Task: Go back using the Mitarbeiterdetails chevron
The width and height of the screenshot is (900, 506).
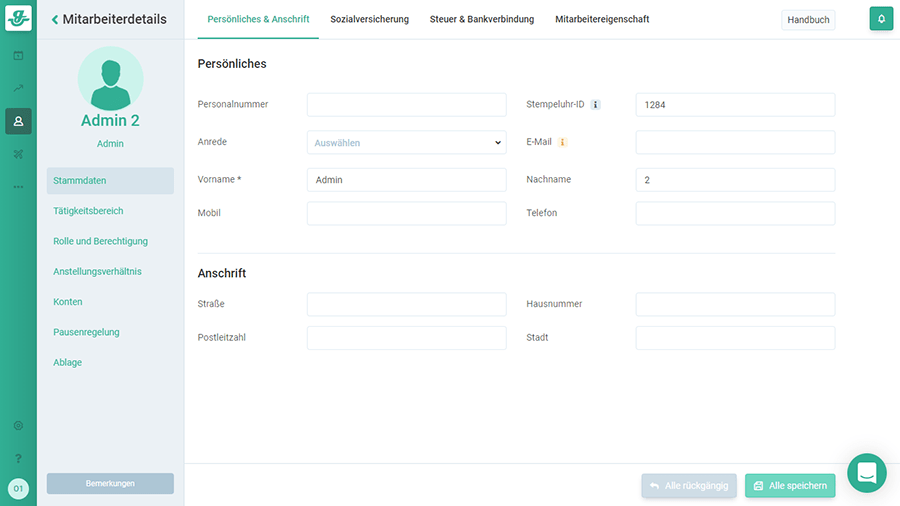Action: pos(55,19)
